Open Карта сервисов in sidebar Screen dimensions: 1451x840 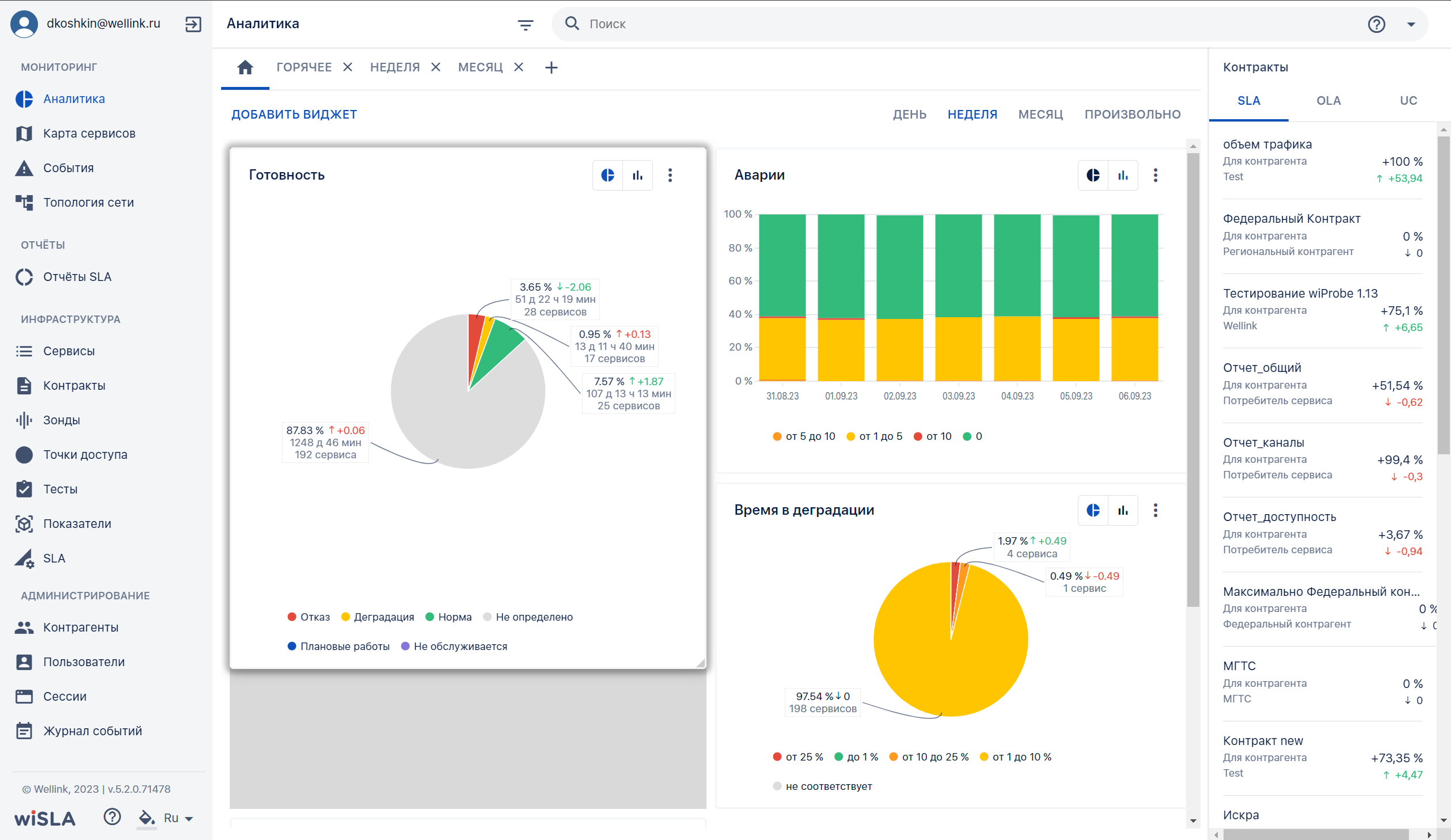click(89, 134)
